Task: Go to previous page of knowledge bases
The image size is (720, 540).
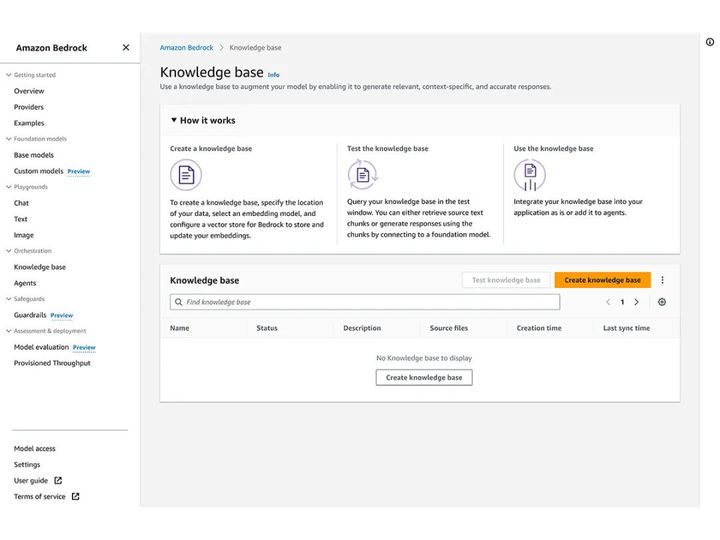Action: 608,302
